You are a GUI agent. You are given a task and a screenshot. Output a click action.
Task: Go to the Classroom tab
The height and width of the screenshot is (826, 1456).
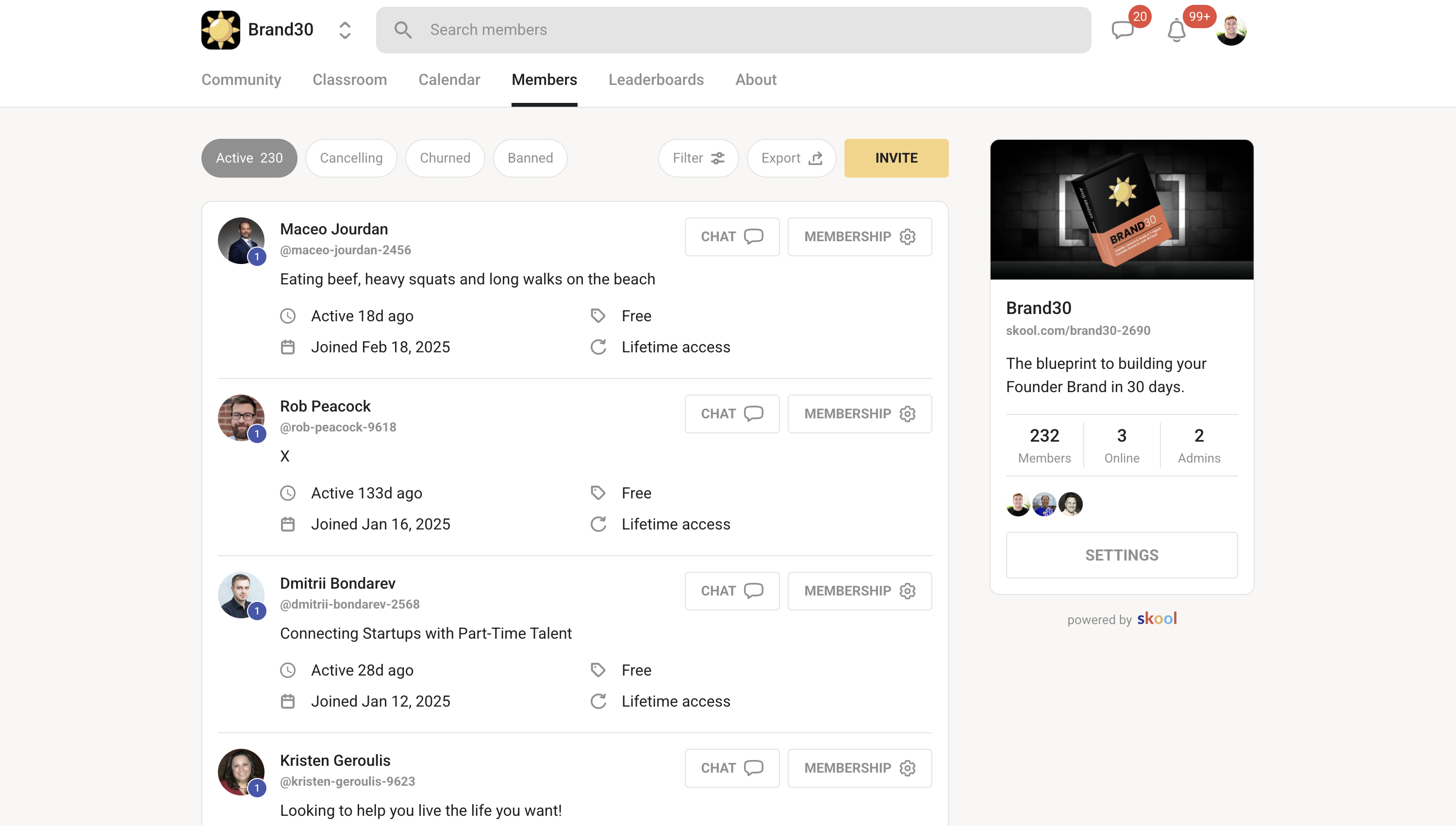[350, 80]
